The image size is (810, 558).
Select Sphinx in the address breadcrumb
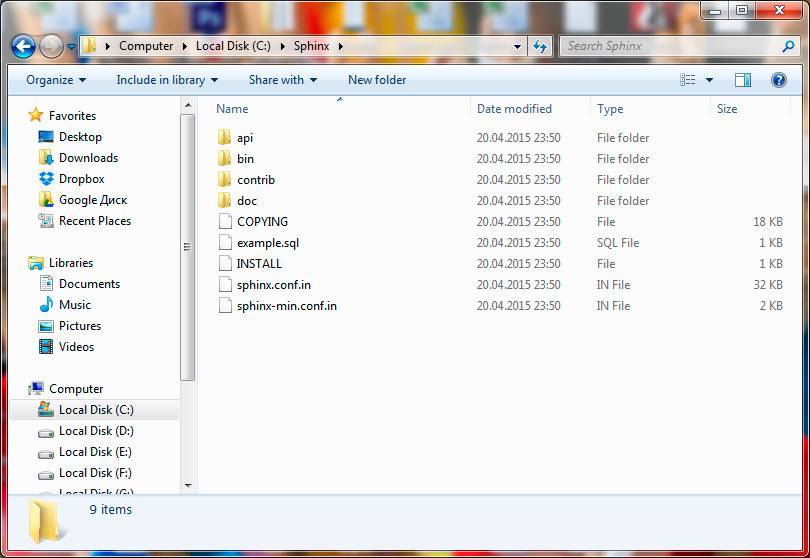(x=311, y=46)
